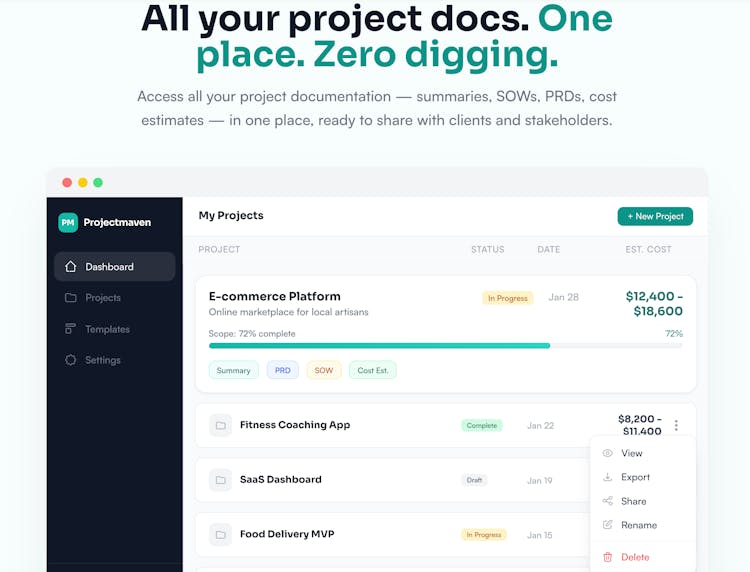This screenshot has width=750, height=572.
Task: Click the Draft status badge
Action: point(474,480)
